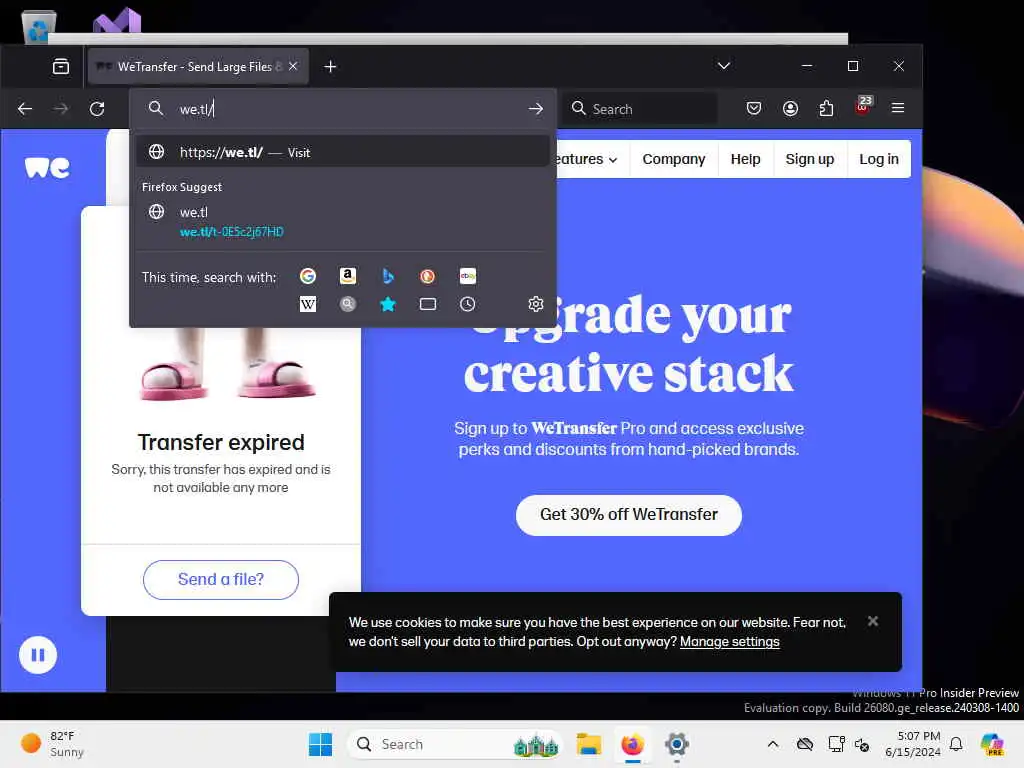Open Settings gear on taskbar
This screenshot has width=1024, height=768.
(677, 744)
